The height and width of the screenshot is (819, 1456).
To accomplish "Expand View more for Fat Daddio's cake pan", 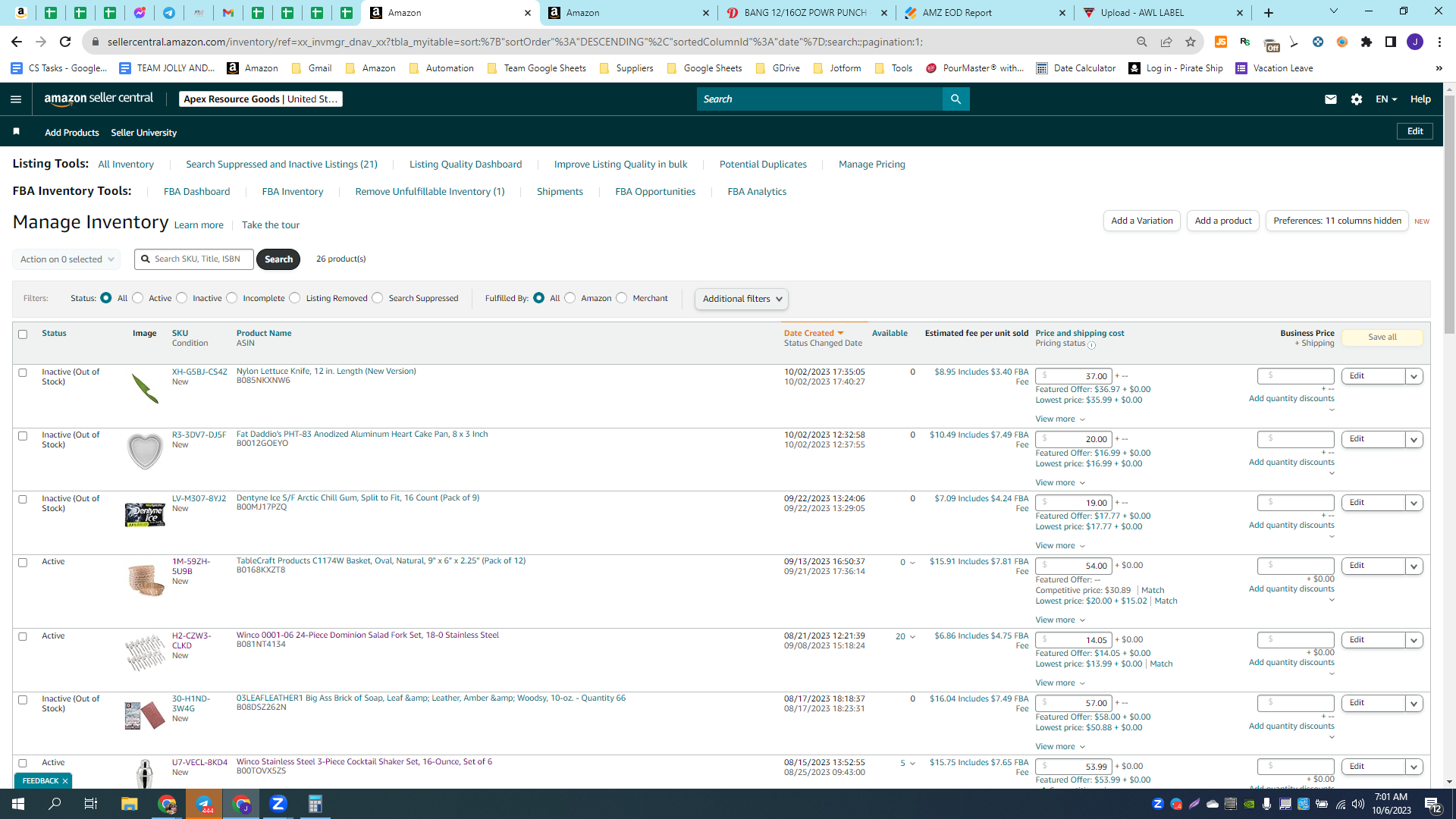I will [1060, 483].
